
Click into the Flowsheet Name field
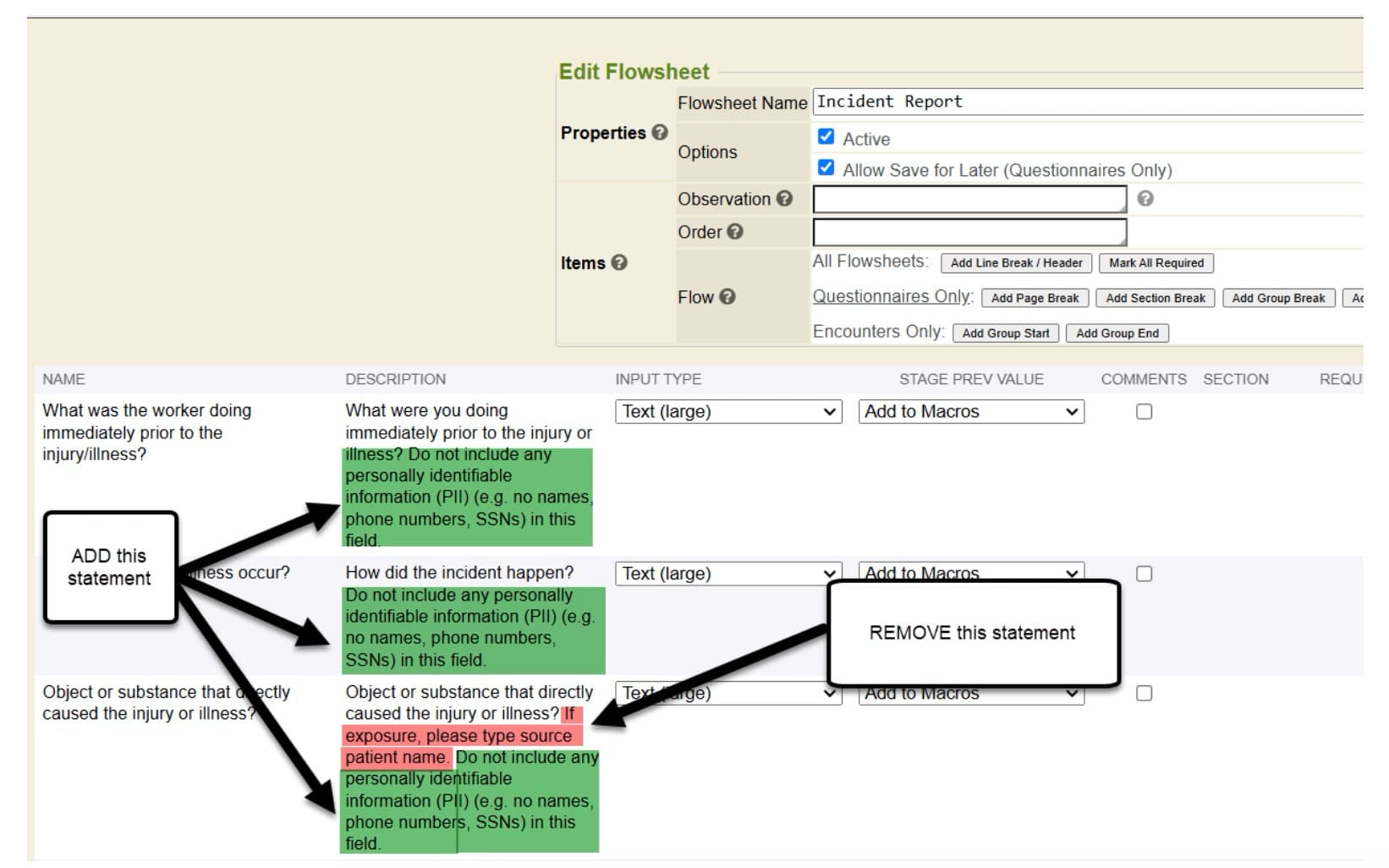(x=1087, y=102)
